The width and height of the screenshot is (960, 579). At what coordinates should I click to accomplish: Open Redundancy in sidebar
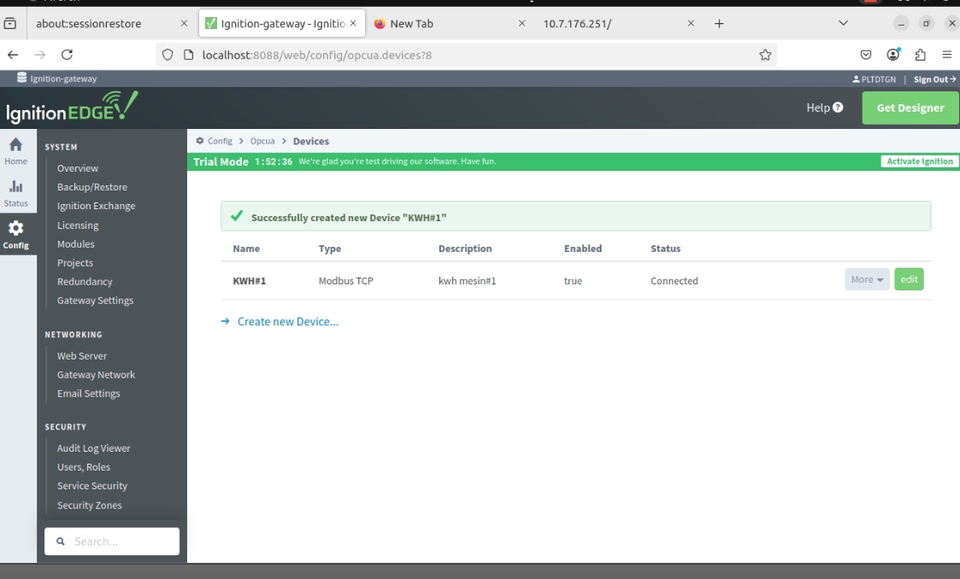tap(84, 282)
